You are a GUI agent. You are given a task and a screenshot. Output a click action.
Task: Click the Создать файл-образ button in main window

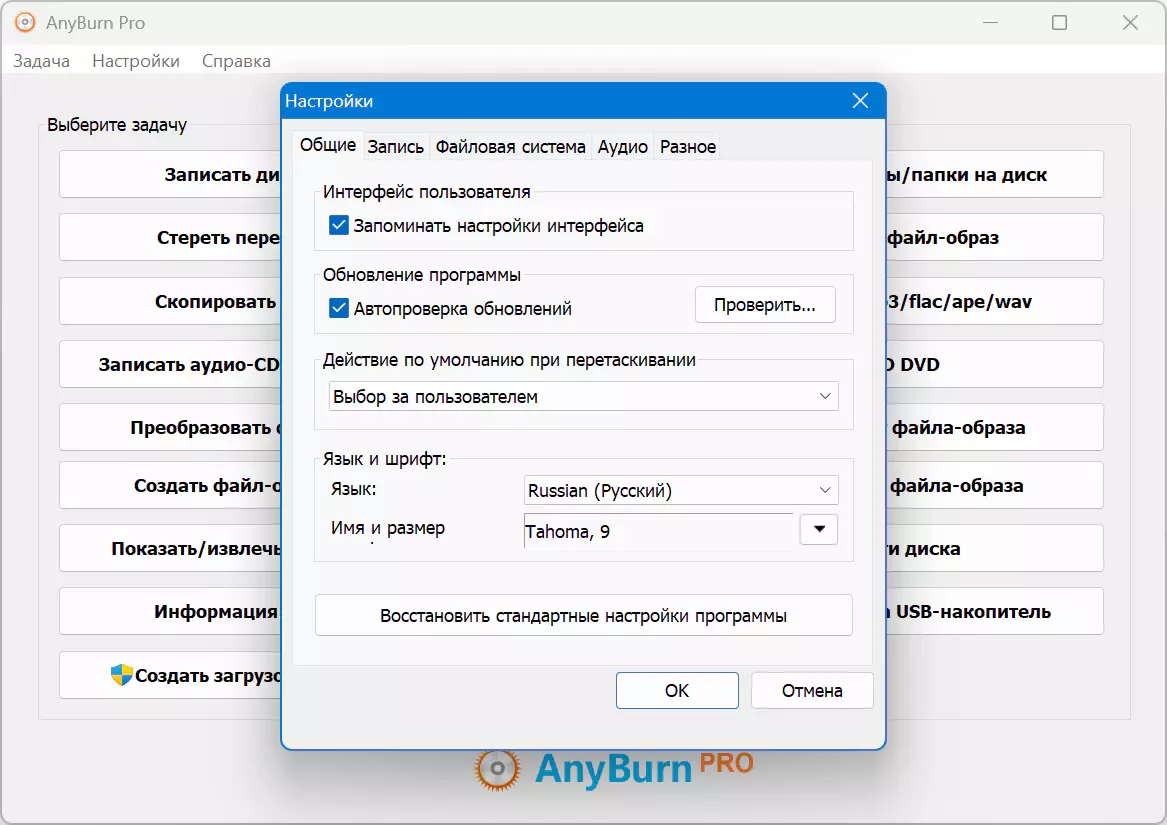pos(170,485)
